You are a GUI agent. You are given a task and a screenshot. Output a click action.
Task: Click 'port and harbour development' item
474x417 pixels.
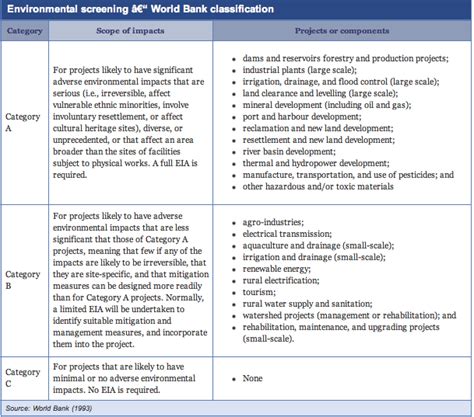302,117
